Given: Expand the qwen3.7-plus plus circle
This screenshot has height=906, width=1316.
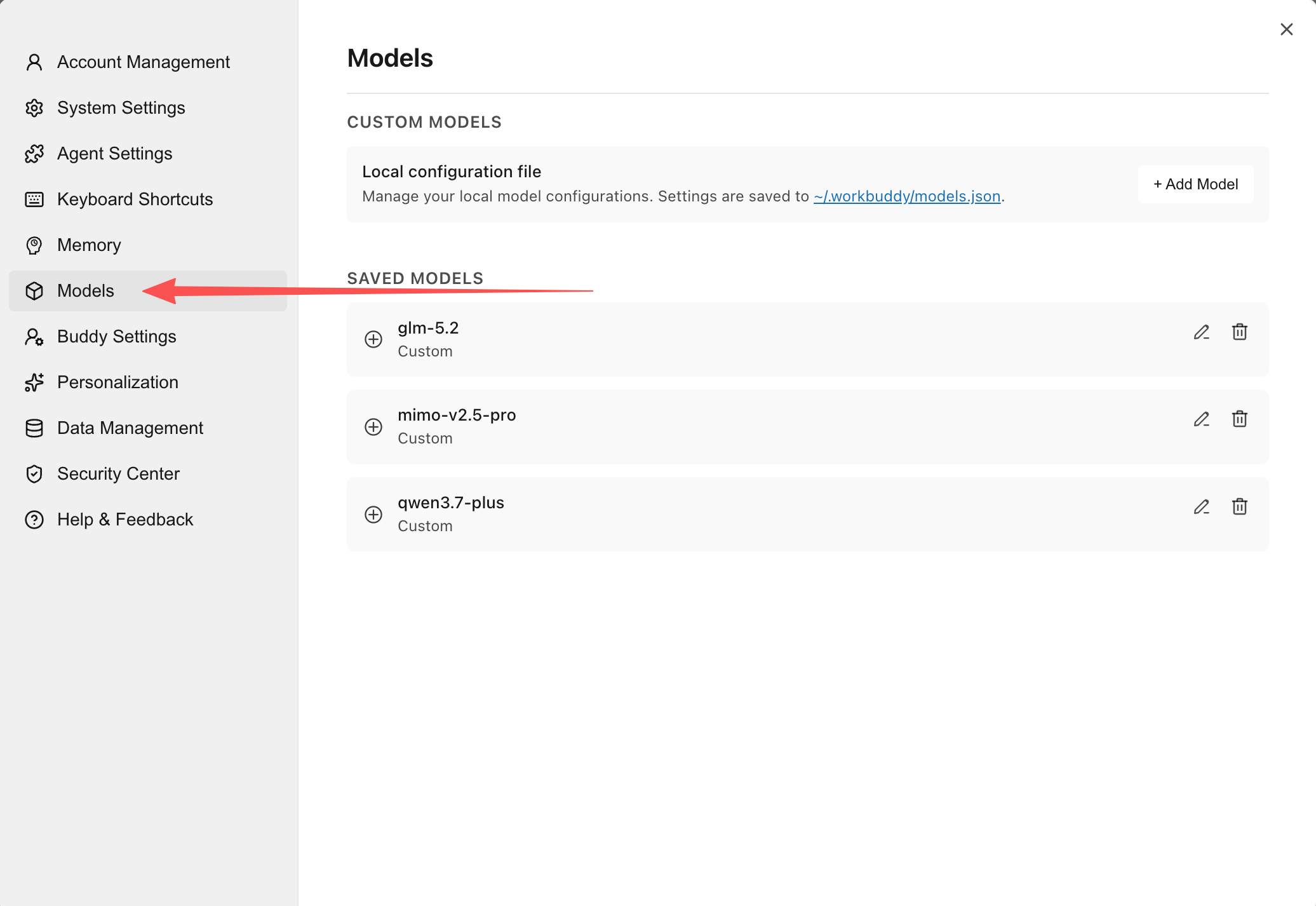Looking at the screenshot, I should 373,515.
